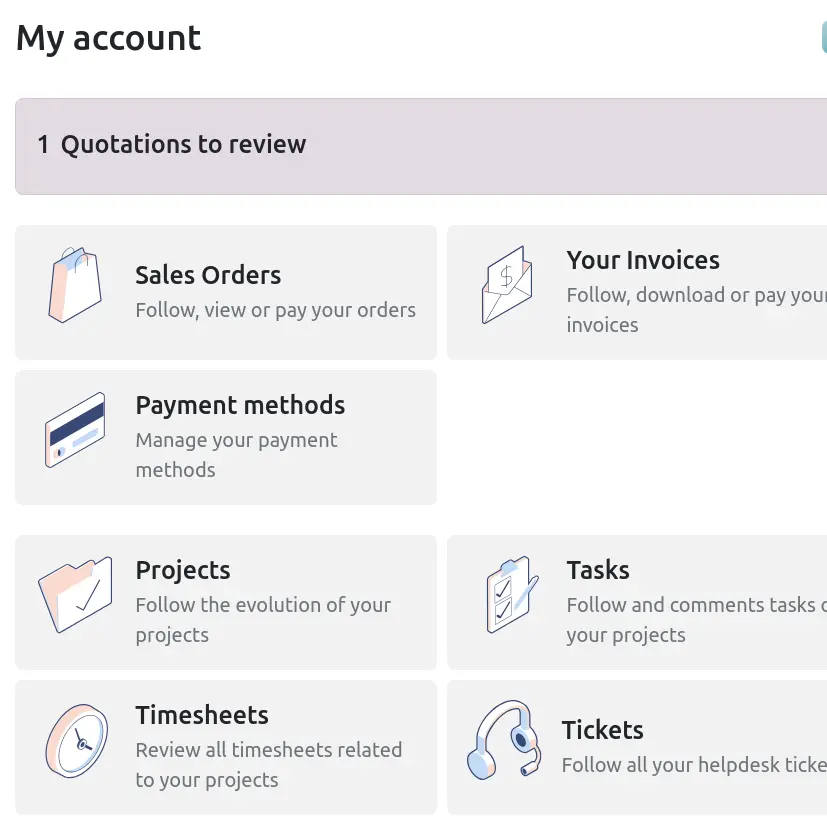Click the Projects folder icon
This screenshot has height=827, width=827.
pos(75,594)
